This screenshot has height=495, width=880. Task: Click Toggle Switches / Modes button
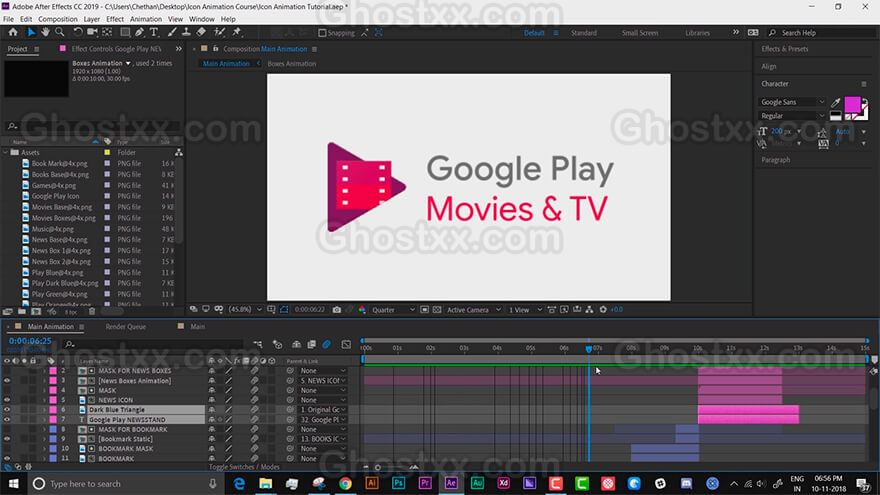pos(244,467)
